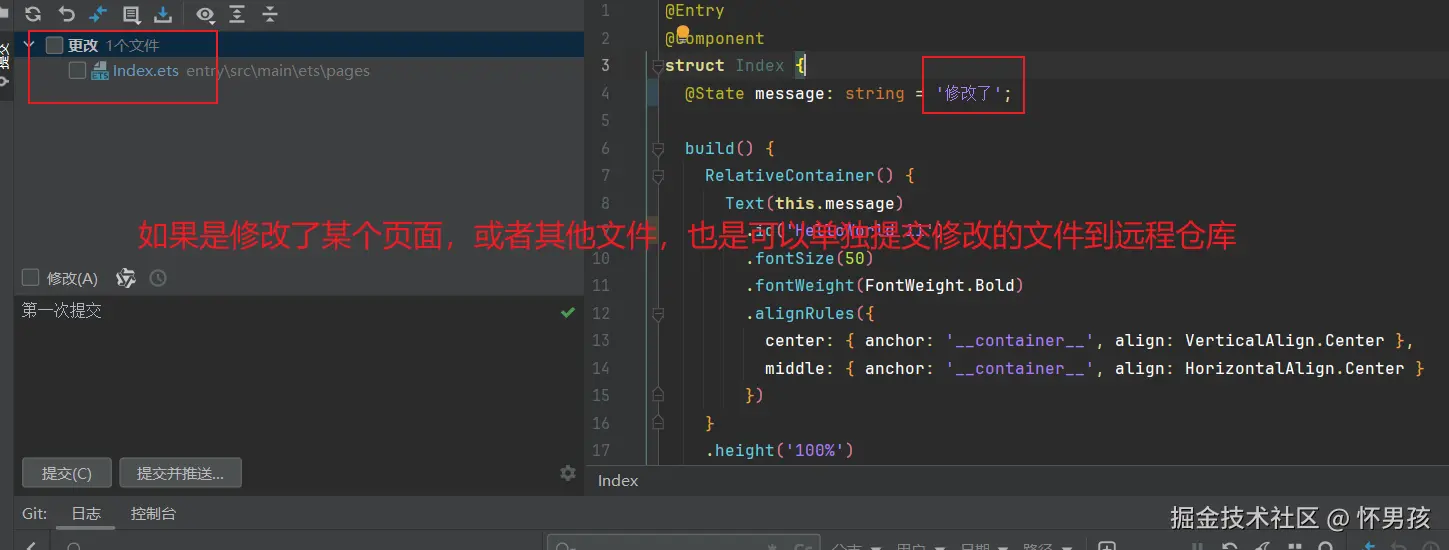Click the Collapse All icon

tap(269, 14)
